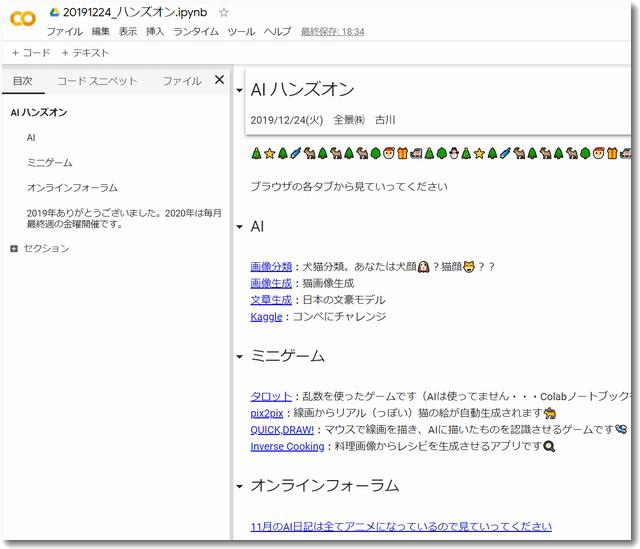The height and width of the screenshot is (549, 640).
Task: Click the magnifier emoji after Inverse Cooking description
Action: [549, 447]
